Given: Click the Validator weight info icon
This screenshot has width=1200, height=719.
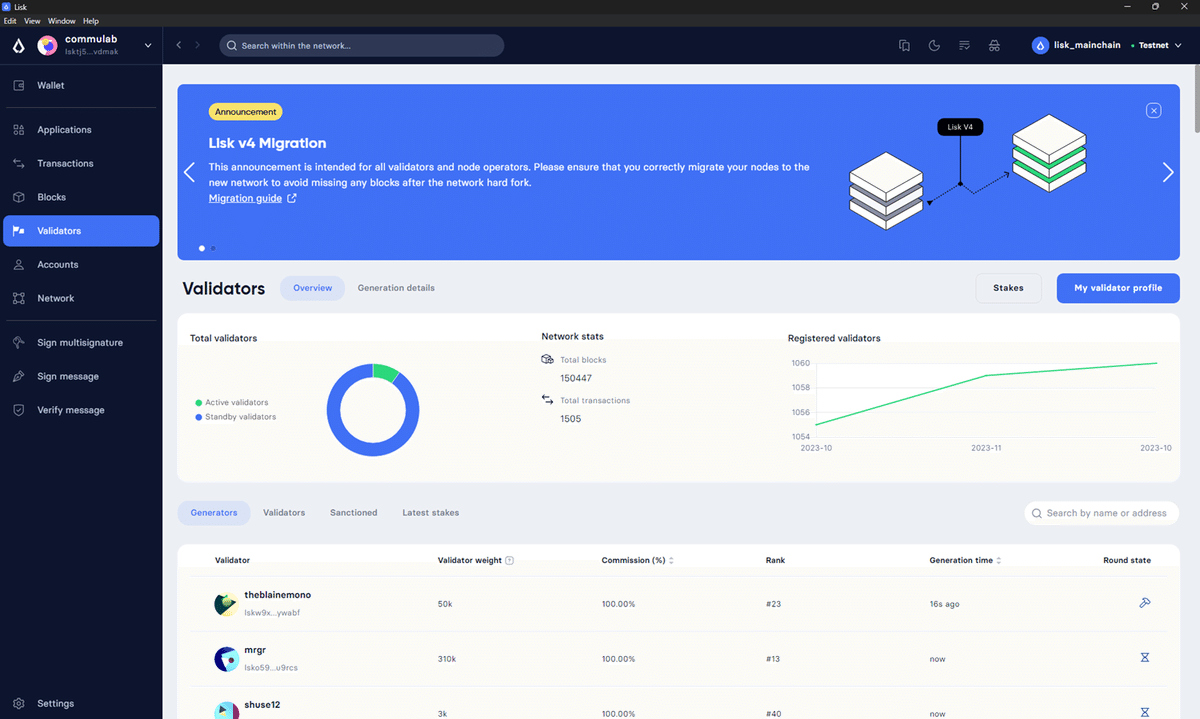Looking at the screenshot, I should pos(510,561).
